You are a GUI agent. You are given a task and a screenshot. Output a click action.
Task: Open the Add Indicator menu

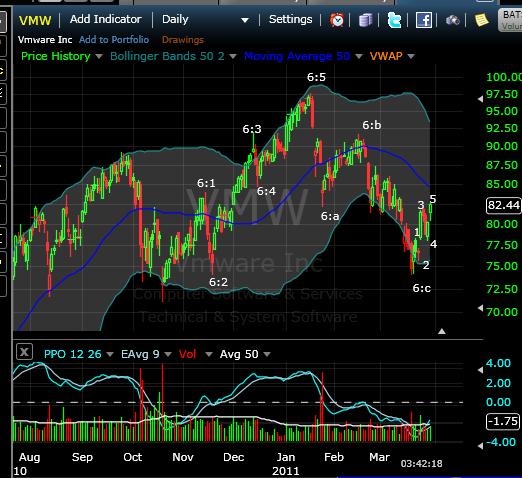(106, 19)
